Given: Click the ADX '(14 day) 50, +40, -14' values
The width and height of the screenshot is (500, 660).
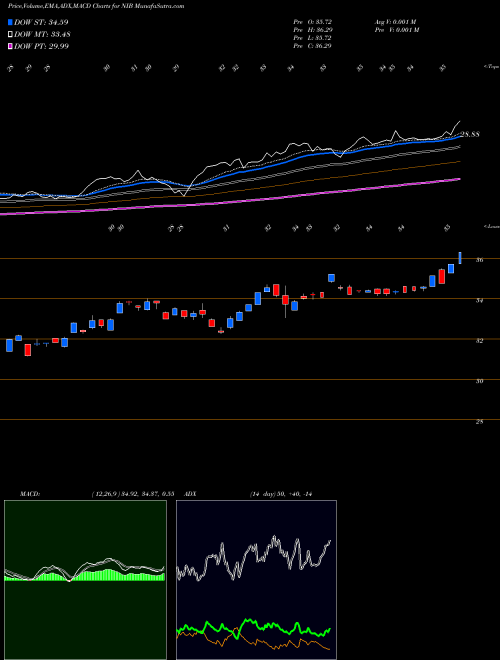Looking at the screenshot, I should (281, 494).
